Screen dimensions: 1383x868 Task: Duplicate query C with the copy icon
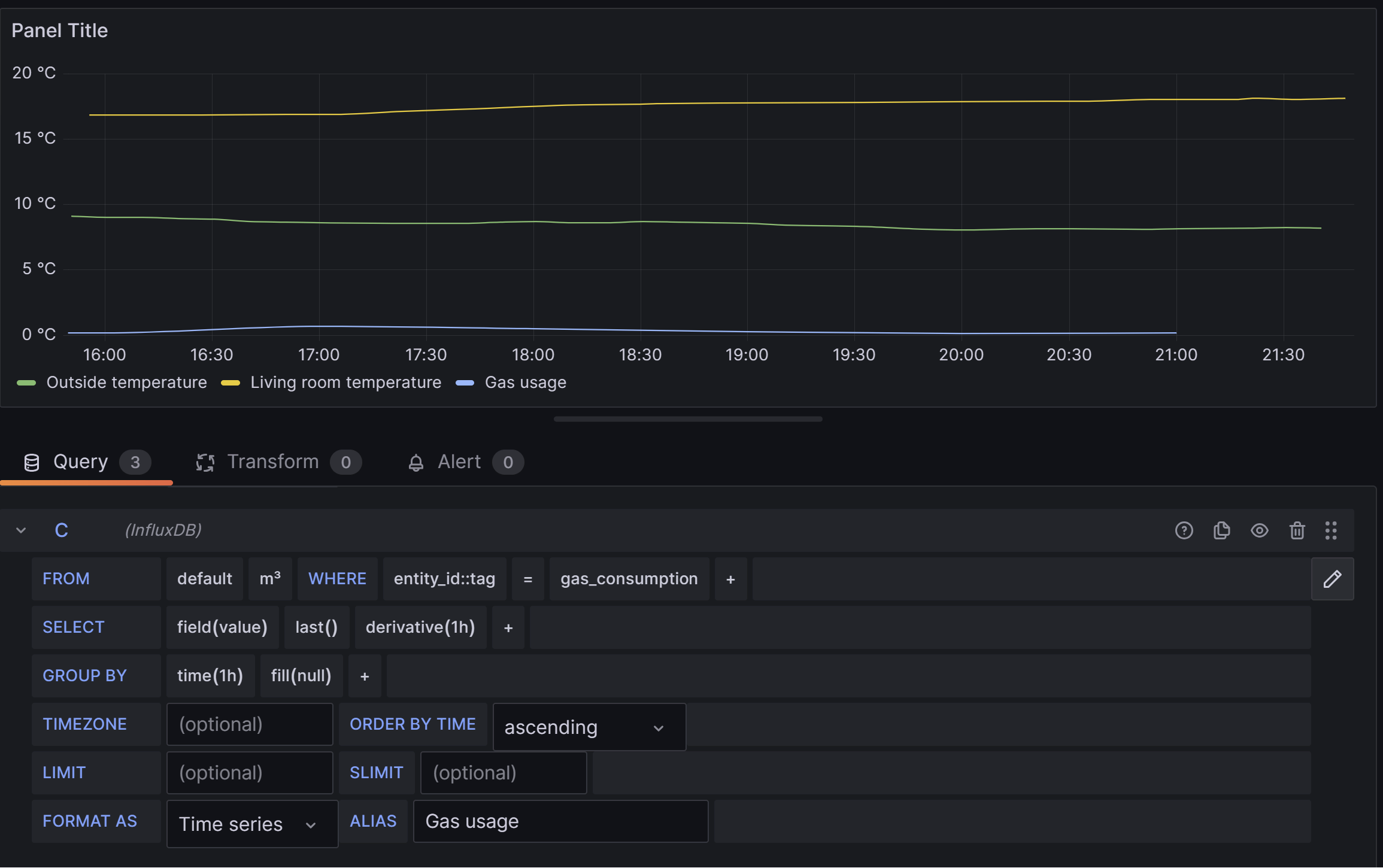coord(1221,530)
